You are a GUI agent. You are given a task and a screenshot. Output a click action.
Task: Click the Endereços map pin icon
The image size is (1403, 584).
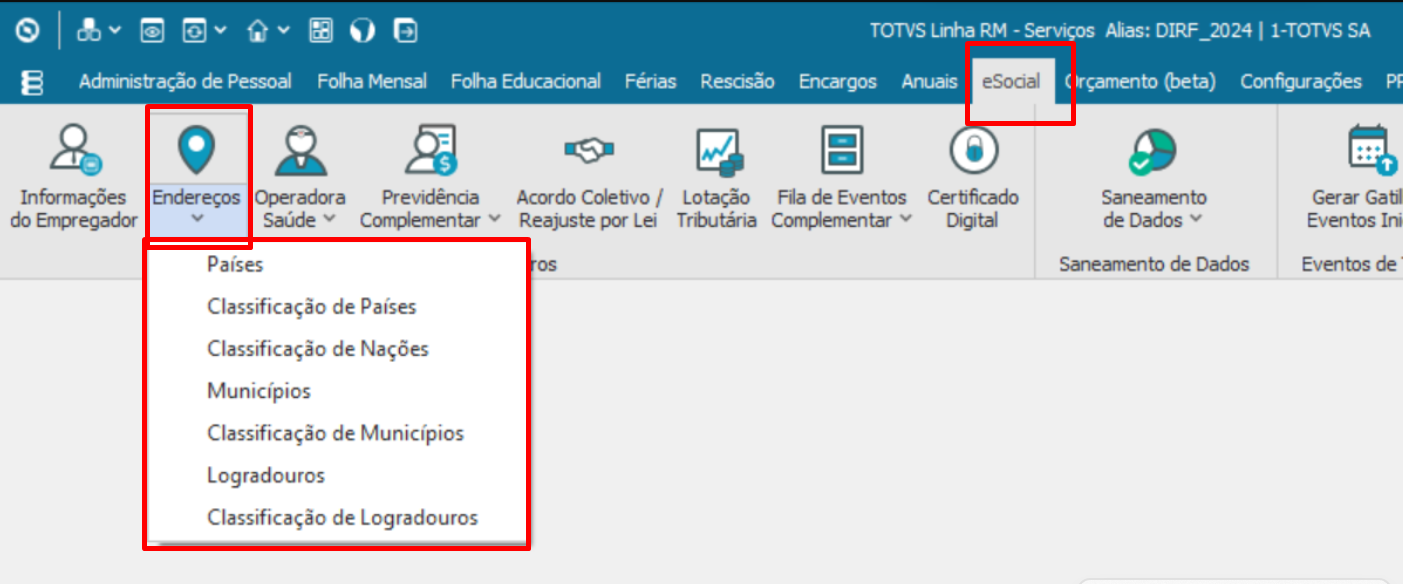coord(196,150)
